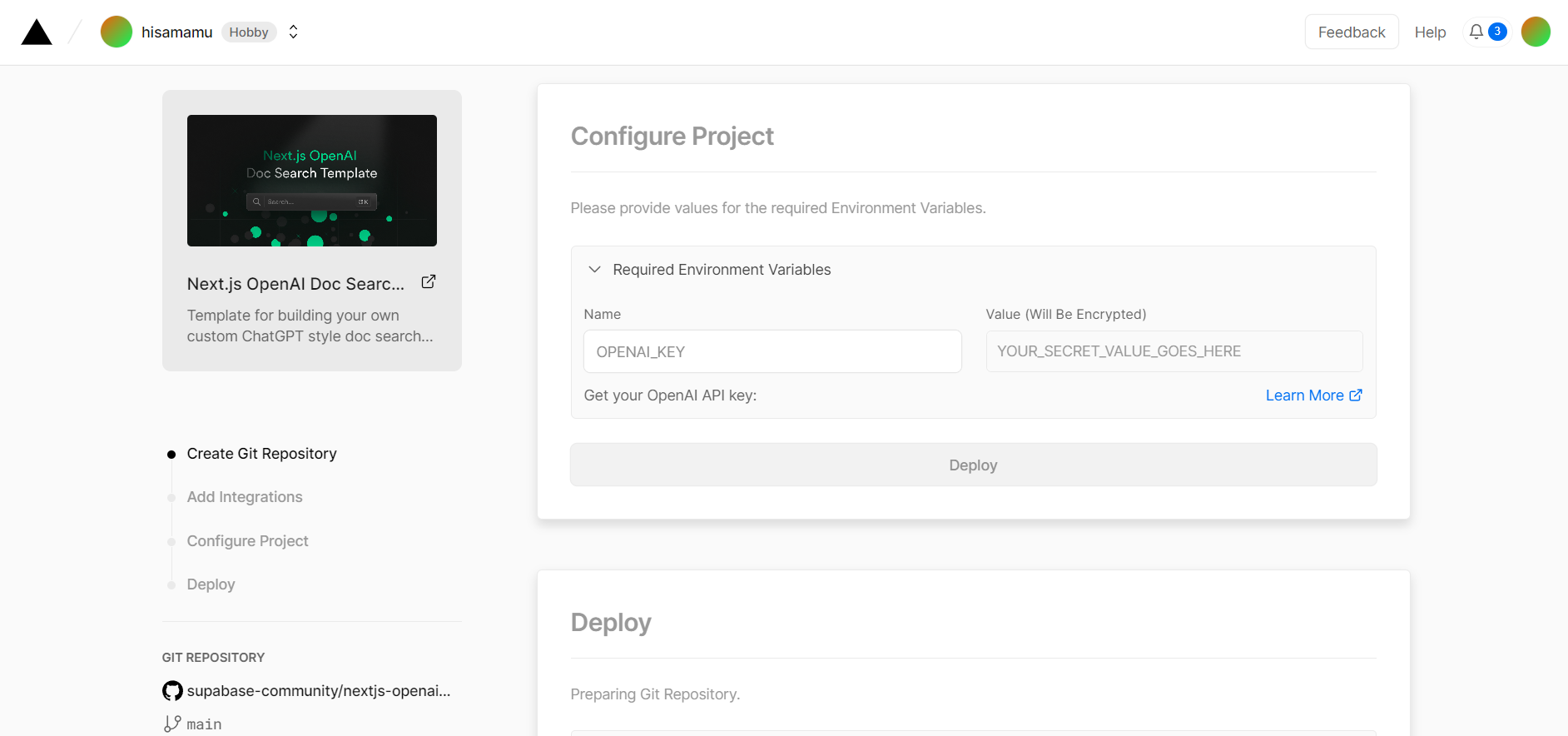Select Add Integrations step
Screen dimensions: 1568x736
[x=245, y=497]
